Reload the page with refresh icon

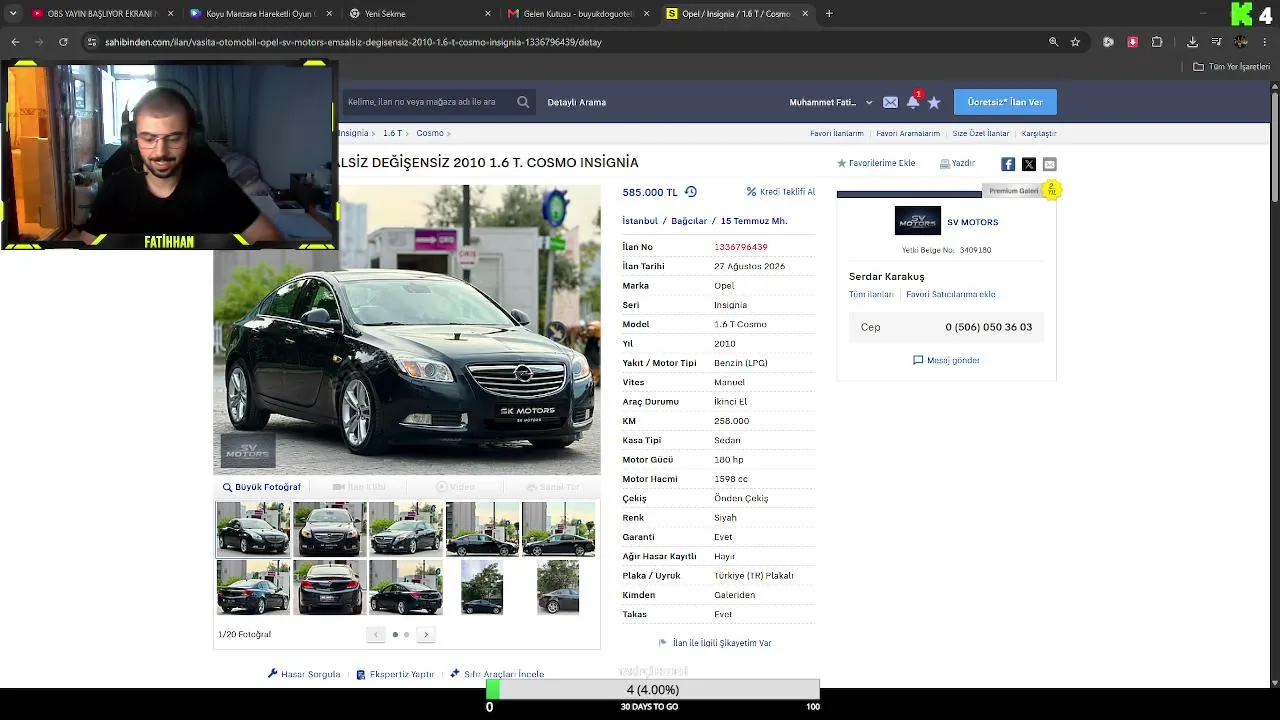tap(63, 42)
